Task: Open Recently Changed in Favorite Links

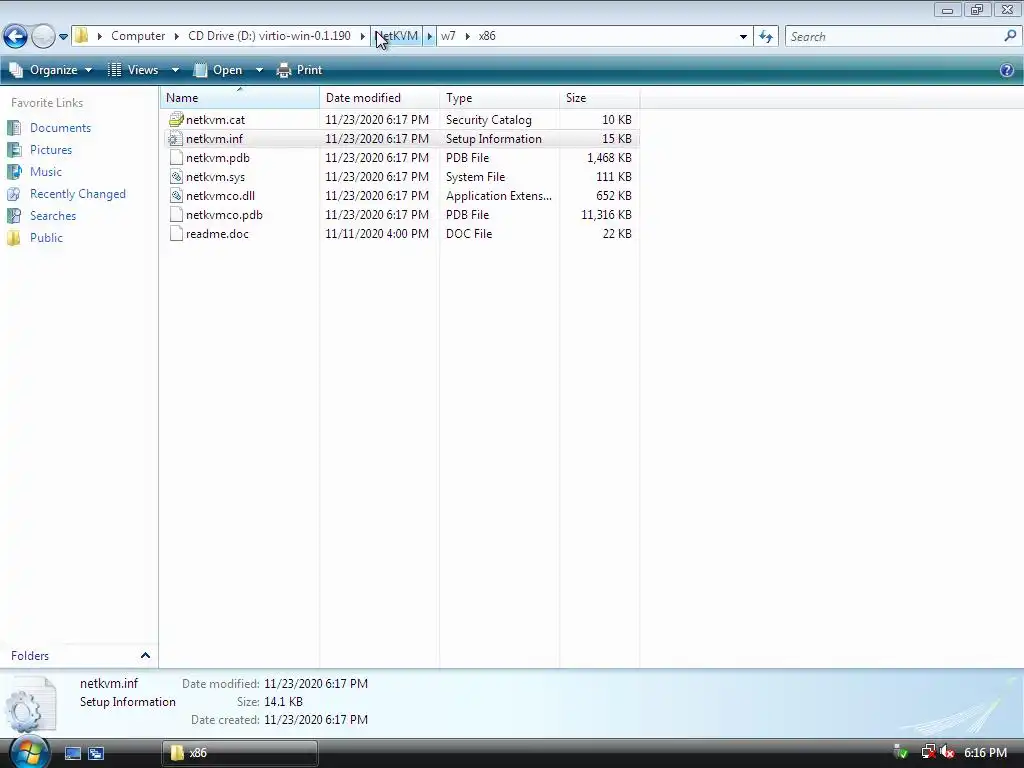Action: [78, 194]
